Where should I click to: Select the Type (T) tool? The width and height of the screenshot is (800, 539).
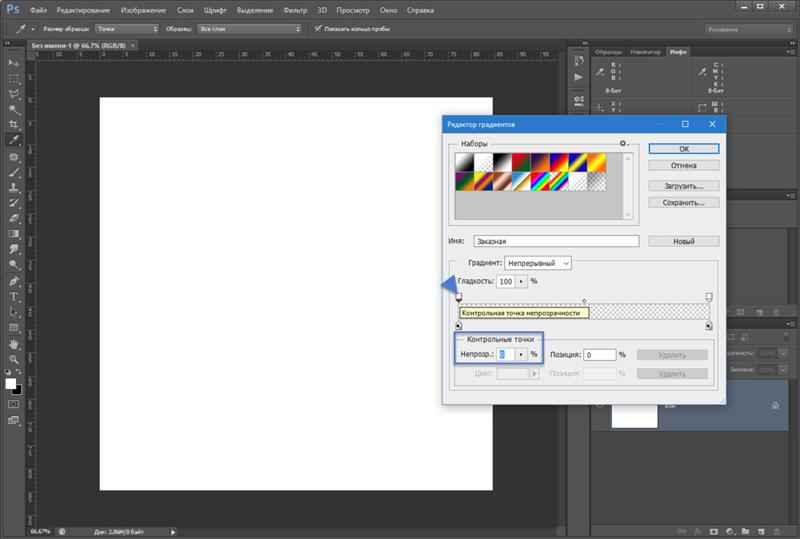tap(14, 297)
